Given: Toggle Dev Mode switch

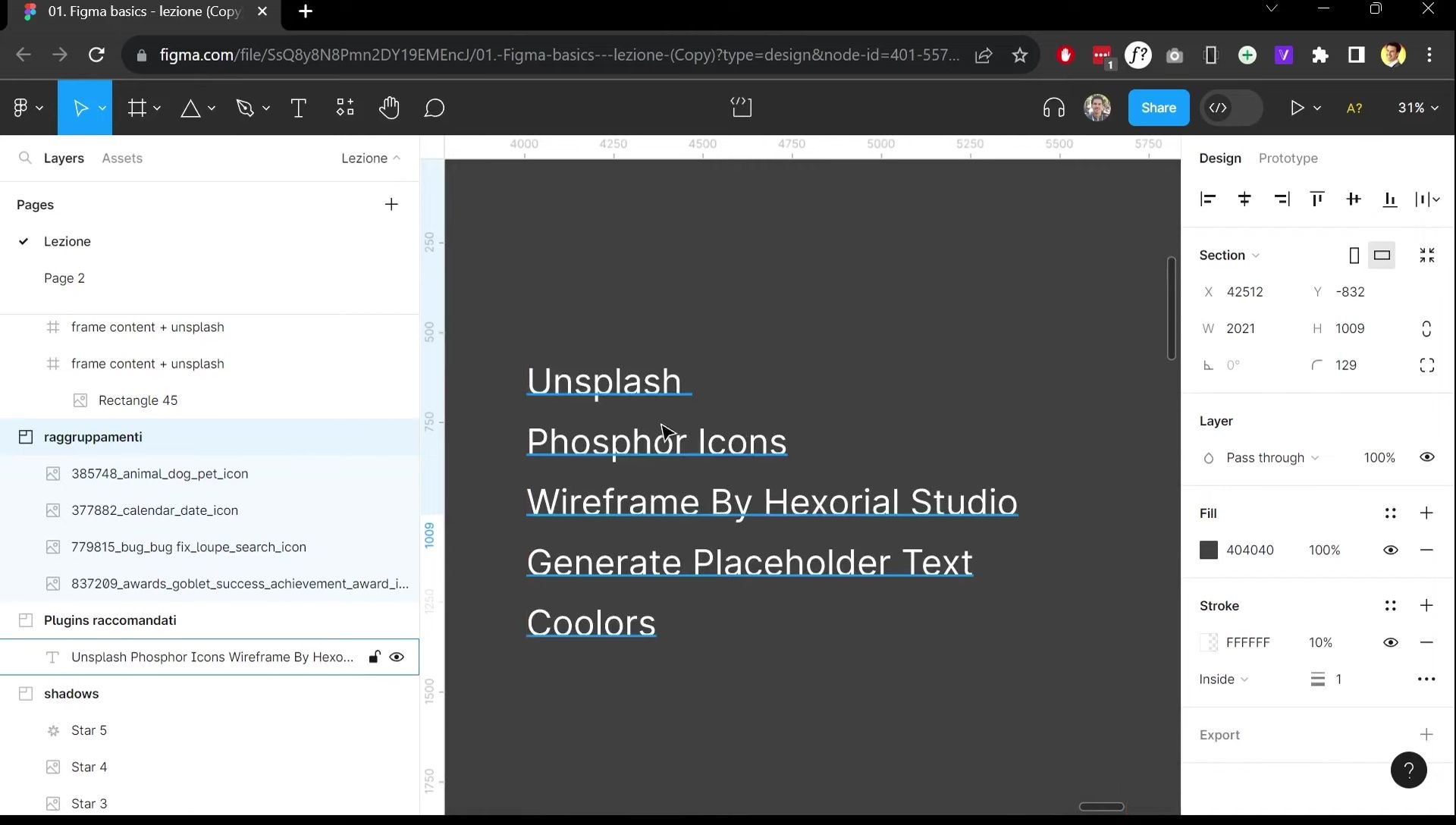Looking at the screenshot, I should [x=1232, y=108].
